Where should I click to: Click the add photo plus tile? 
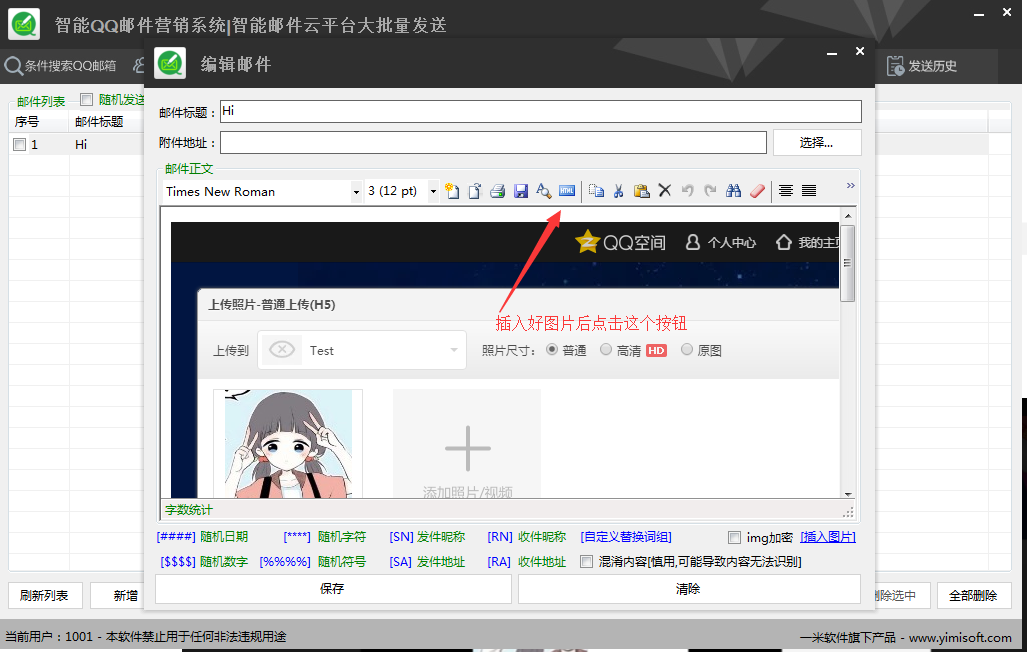click(467, 444)
